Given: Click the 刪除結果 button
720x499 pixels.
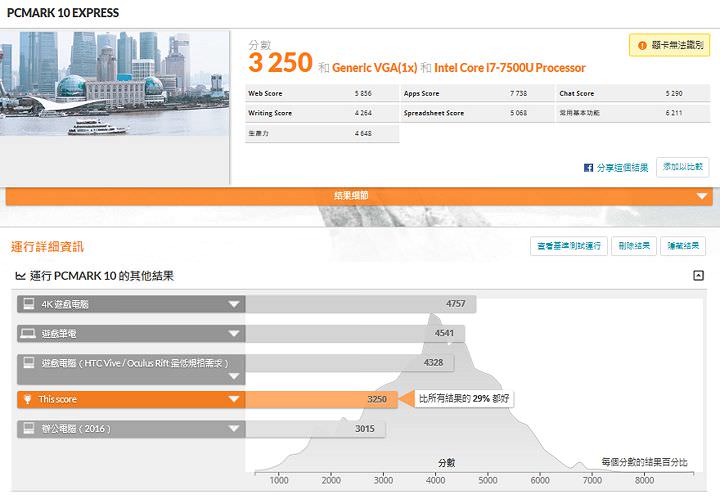Looking at the screenshot, I should 632,246.
